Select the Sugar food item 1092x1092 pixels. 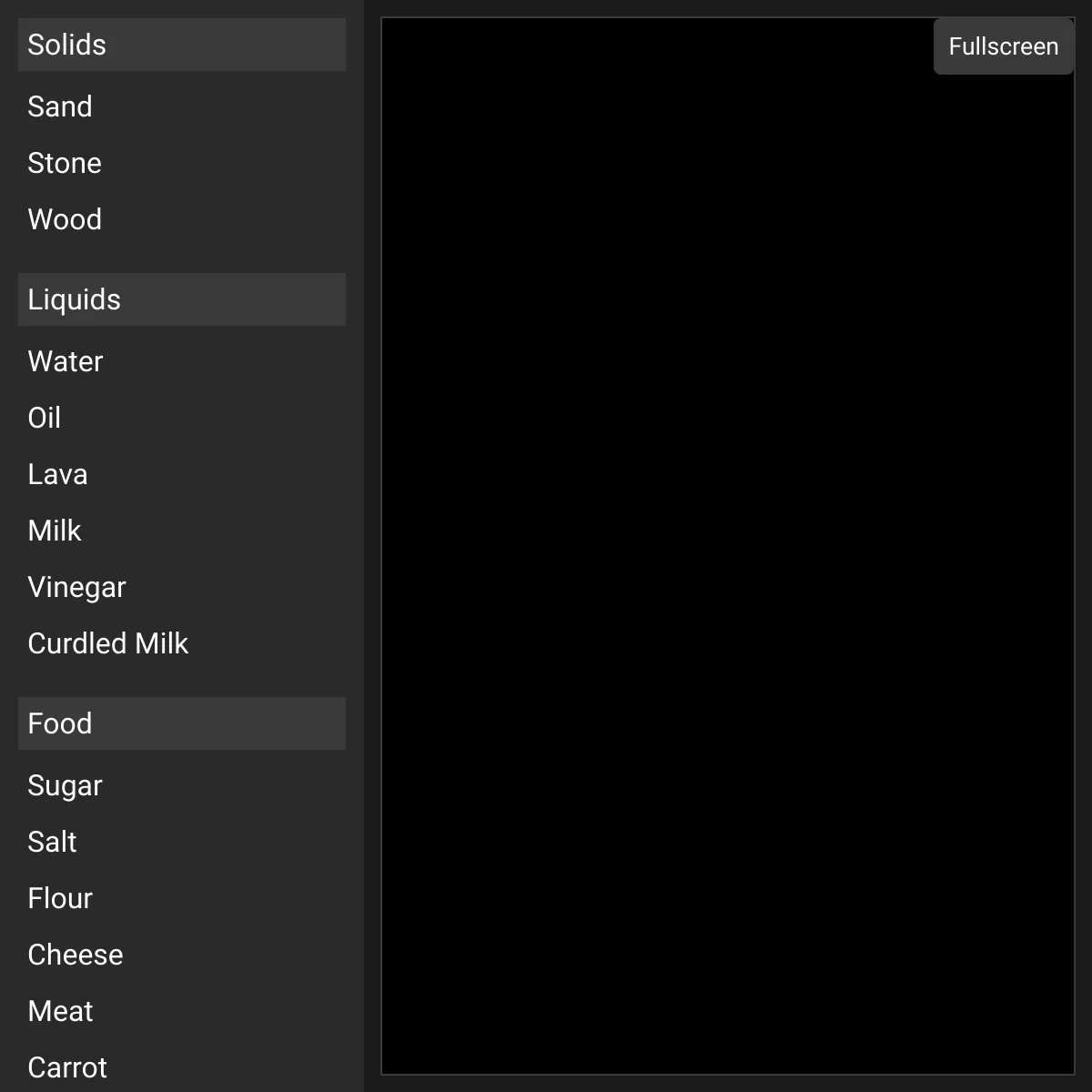(182, 785)
